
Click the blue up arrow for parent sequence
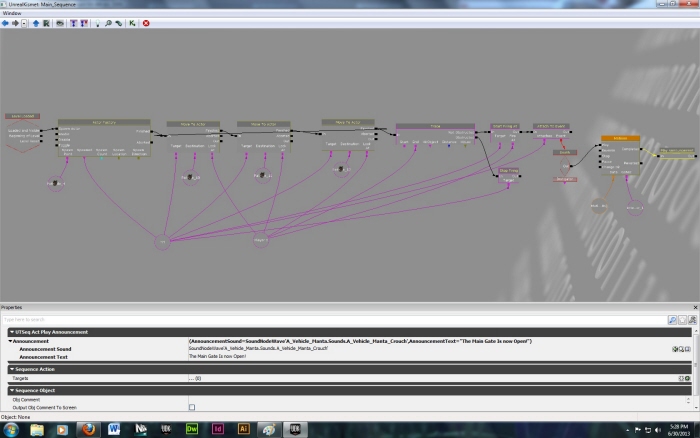[36, 22]
